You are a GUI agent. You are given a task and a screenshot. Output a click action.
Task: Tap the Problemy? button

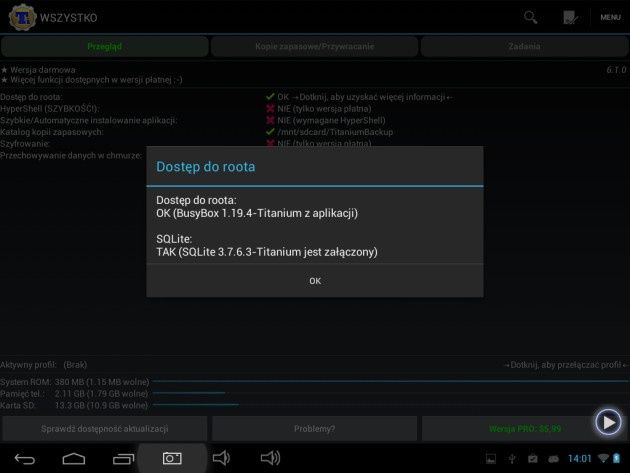click(x=314, y=429)
